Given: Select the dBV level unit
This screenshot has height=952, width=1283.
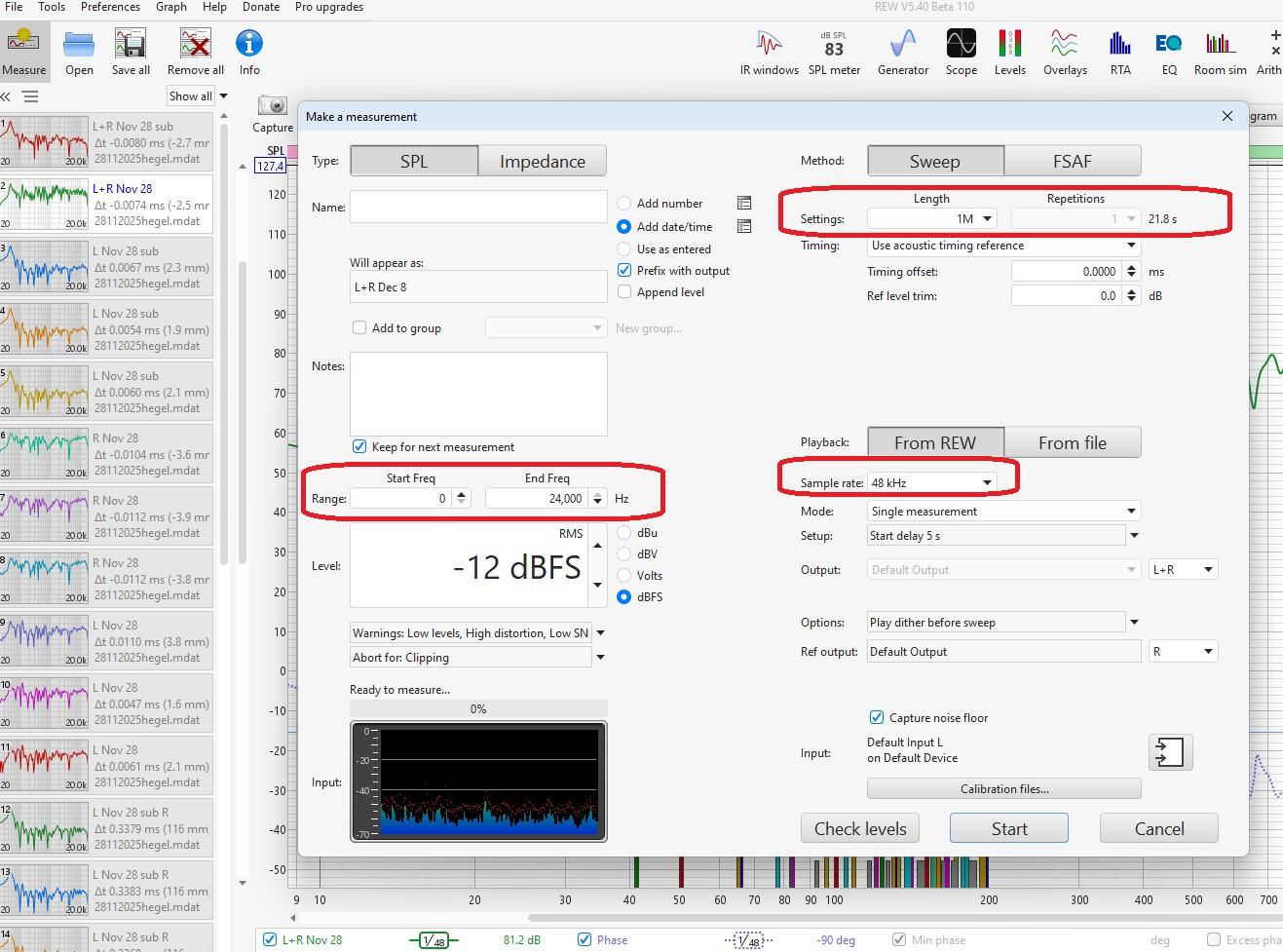Looking at the screenshot, I should coord(624,554).
